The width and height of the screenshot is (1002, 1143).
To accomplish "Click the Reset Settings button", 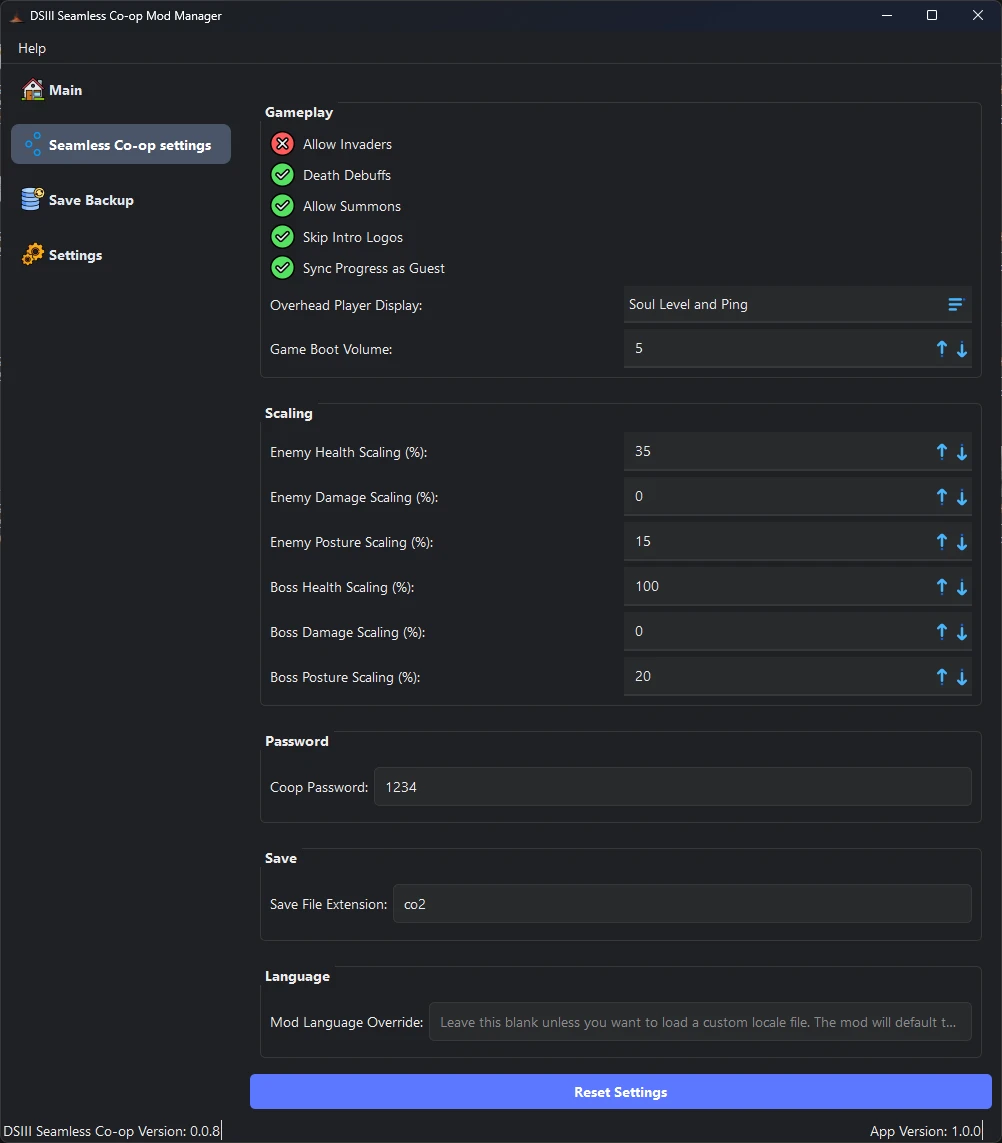I will pyautogui.click(x=621, y=1091).
